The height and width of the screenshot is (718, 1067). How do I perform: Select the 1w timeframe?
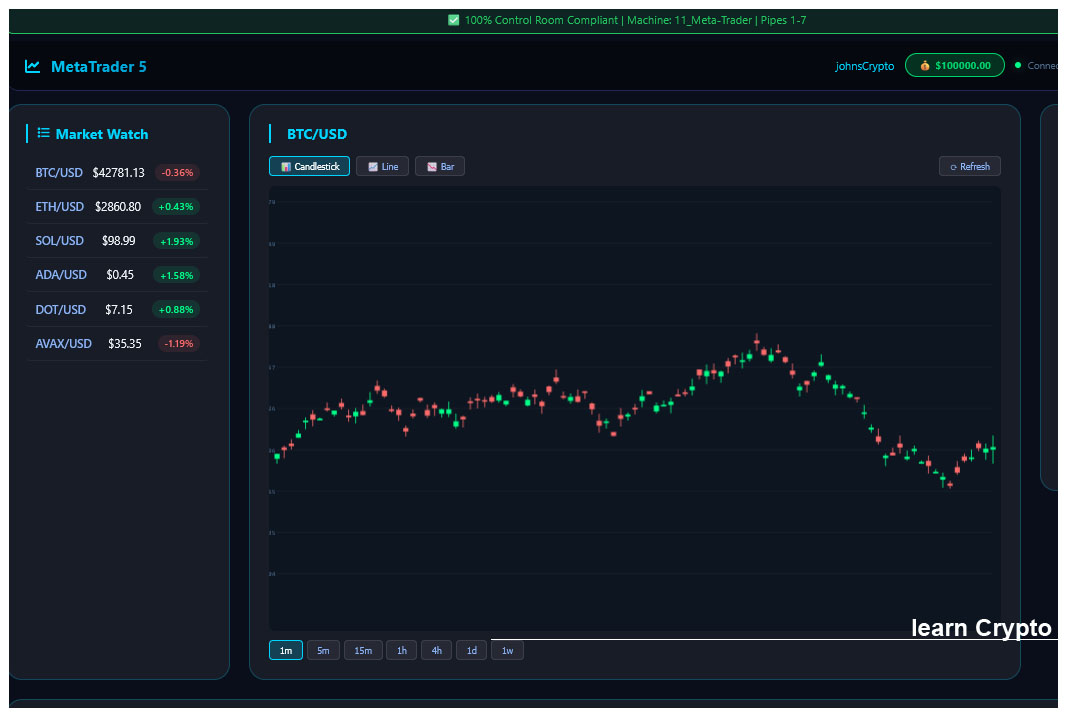coord(508,650)
